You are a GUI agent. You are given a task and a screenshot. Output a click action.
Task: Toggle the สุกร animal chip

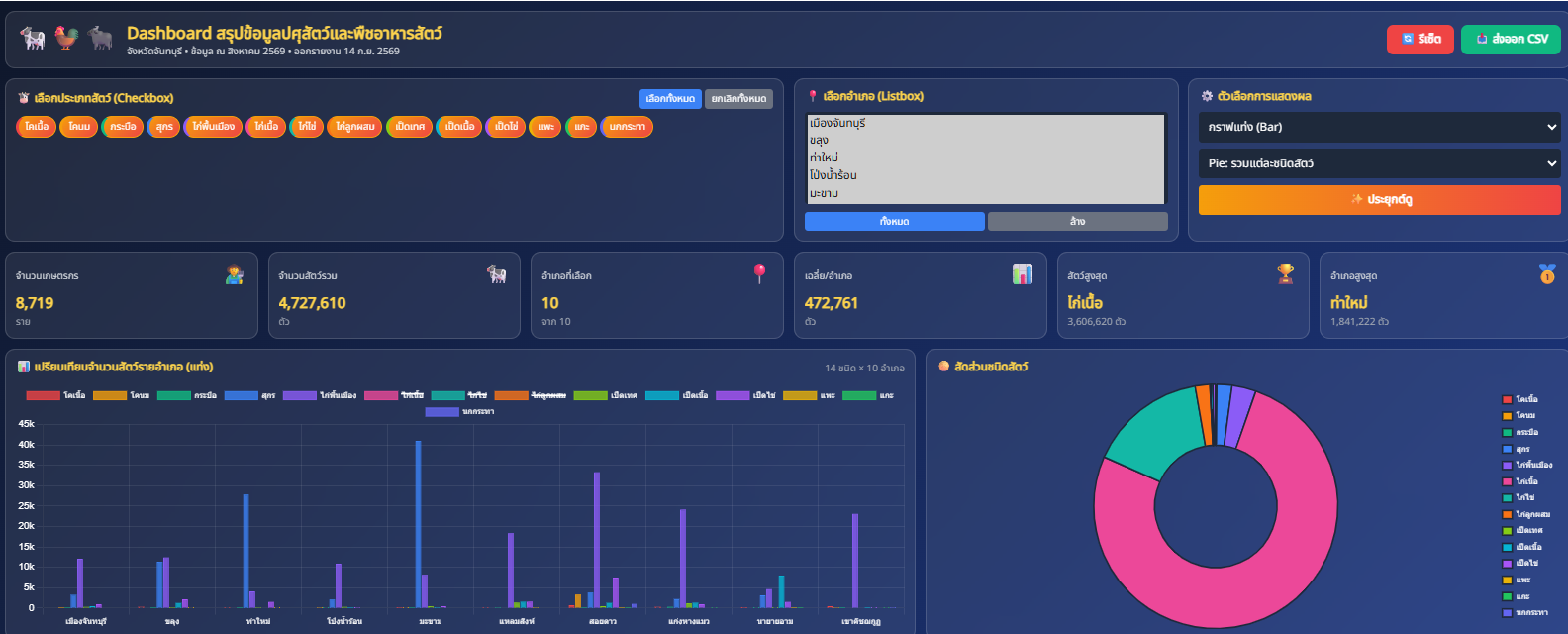(164, 127)
